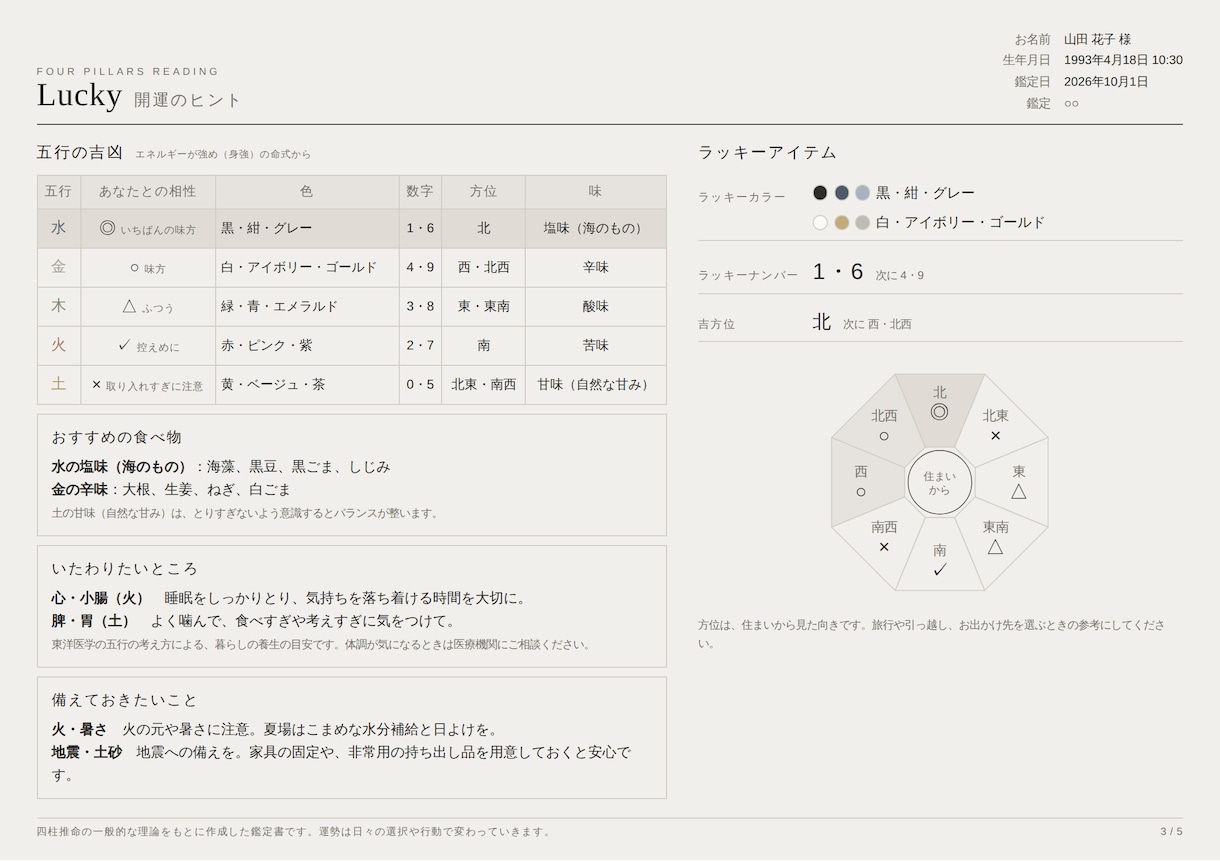This screenshot has height=861, width=1220.
Task: Click the large 北 lucky direction value
Action: pyautogui.click(x=822, y=322)
